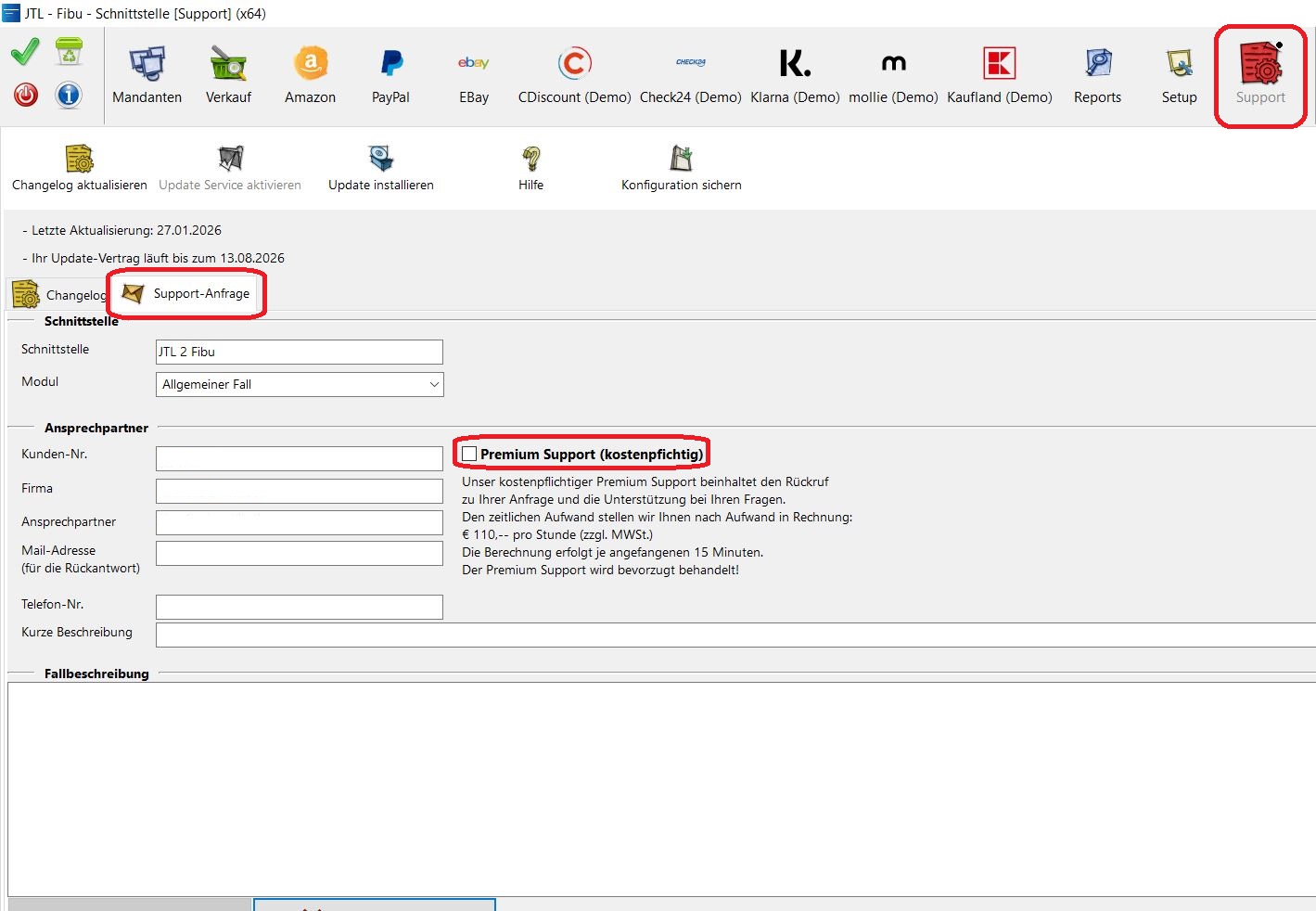Viewport: 1316px width, 911px height.
Task: Click the Kunden-Nr. input field
Action: point(300,458)
